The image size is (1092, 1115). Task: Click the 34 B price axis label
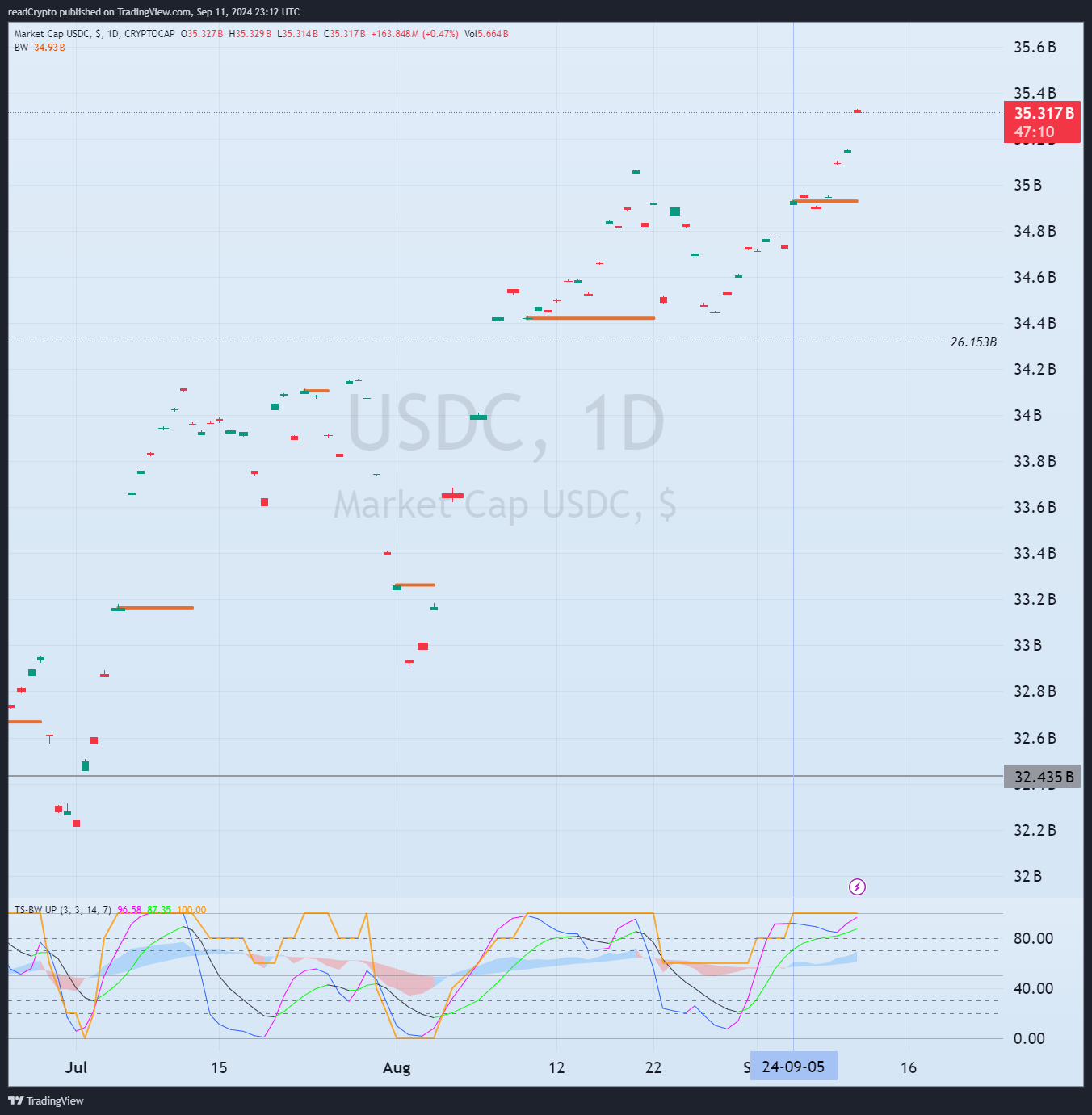point(1027,416)
